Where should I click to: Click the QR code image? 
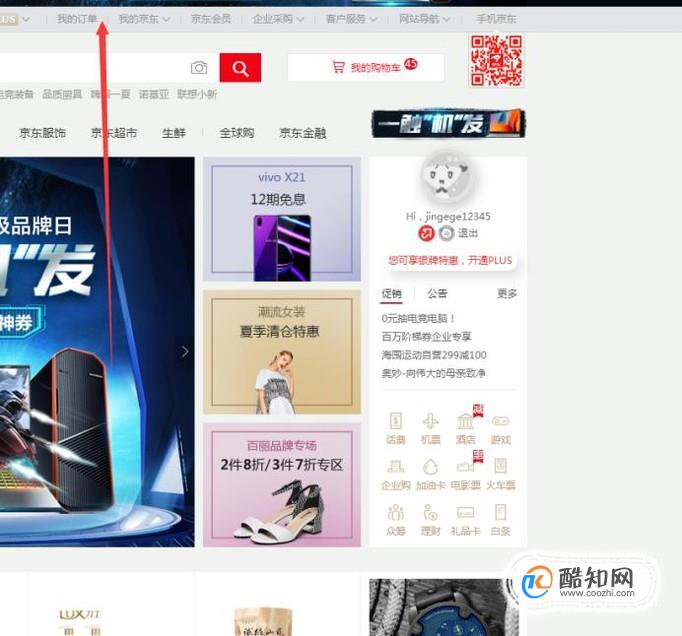pos(496,60)
